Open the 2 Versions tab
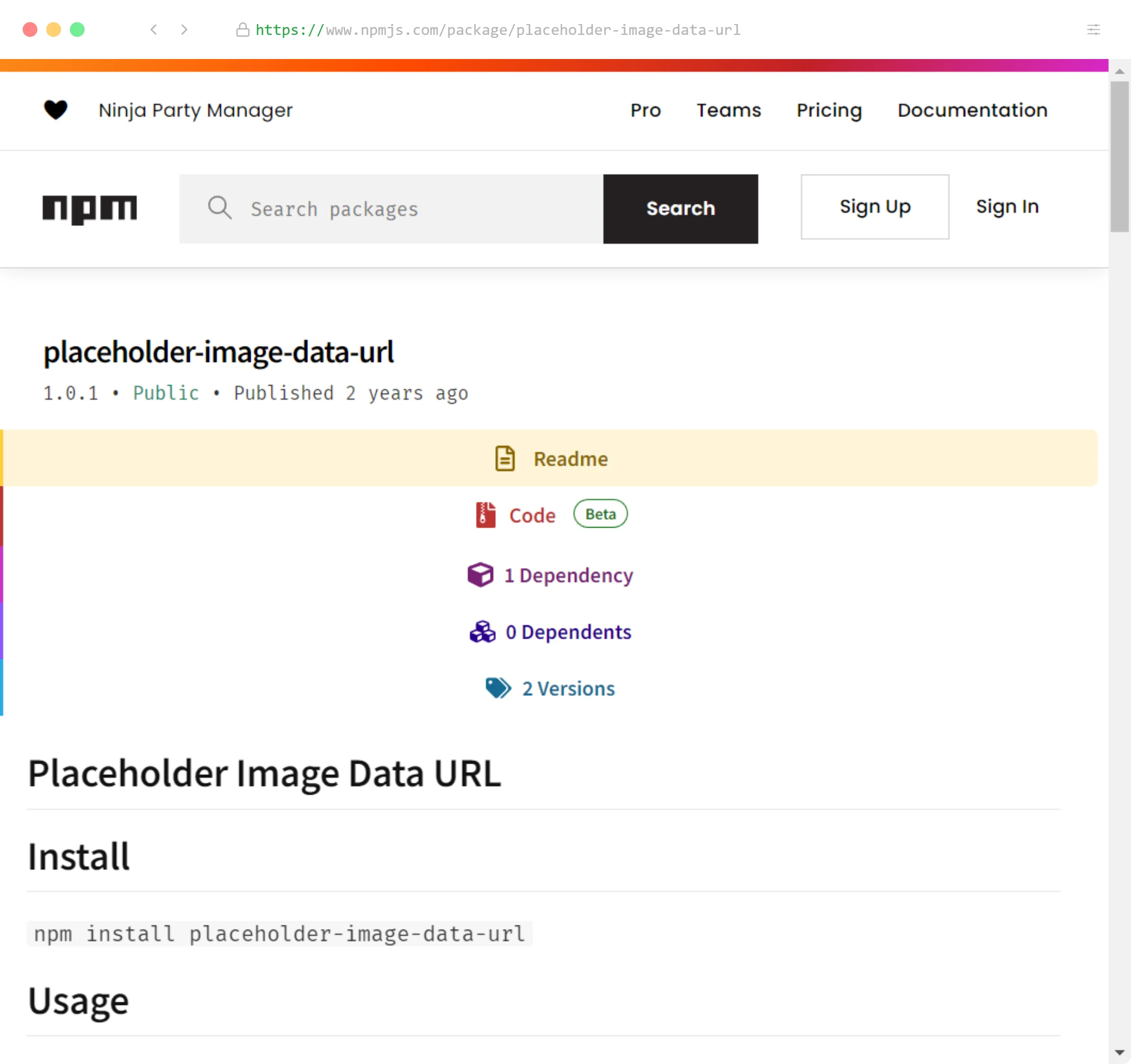This screenshot has height=1064, width=1131. (550, 688)
